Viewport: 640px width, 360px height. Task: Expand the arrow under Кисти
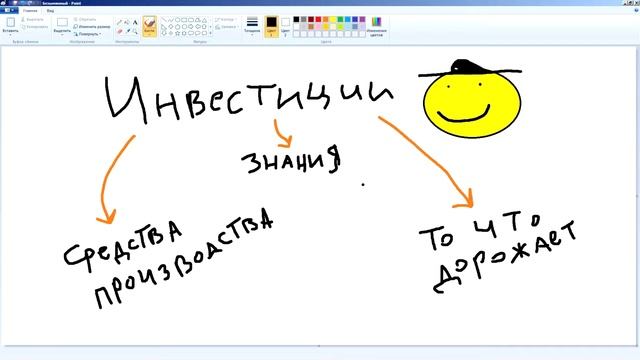click(149, 34)
